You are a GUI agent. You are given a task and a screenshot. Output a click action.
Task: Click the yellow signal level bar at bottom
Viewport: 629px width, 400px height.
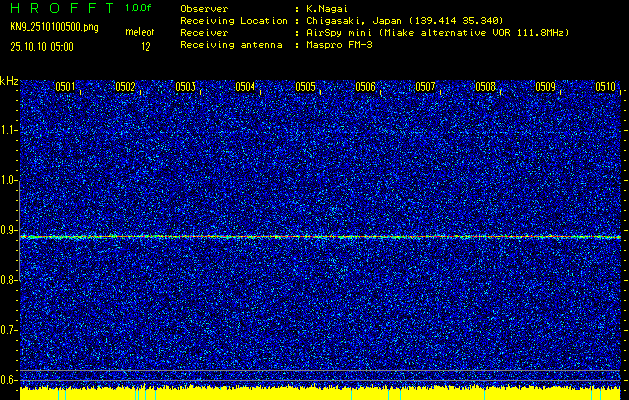click(320, 393)
